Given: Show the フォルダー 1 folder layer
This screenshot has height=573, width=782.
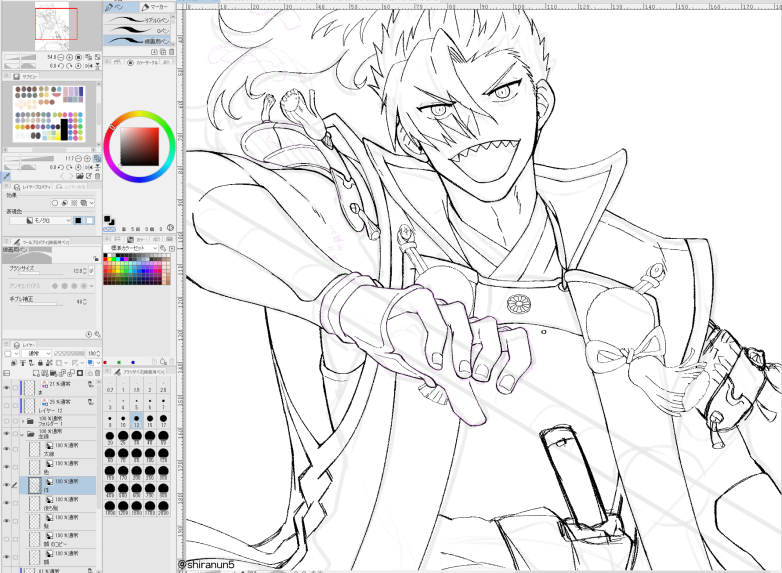Looking at the screenshot, I should [6, 421].
